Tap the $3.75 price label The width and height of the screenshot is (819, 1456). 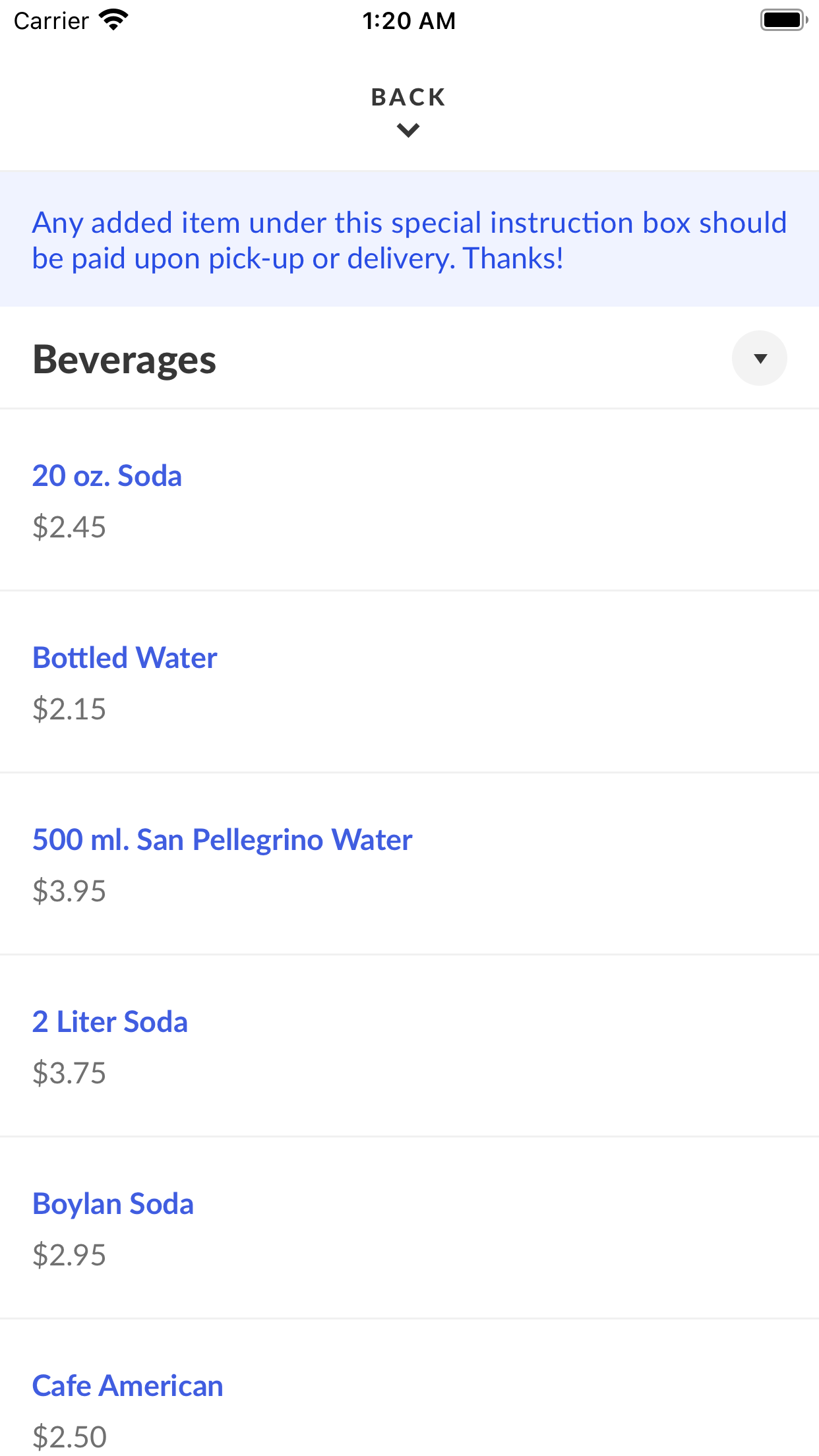[x=69, y=1074]
